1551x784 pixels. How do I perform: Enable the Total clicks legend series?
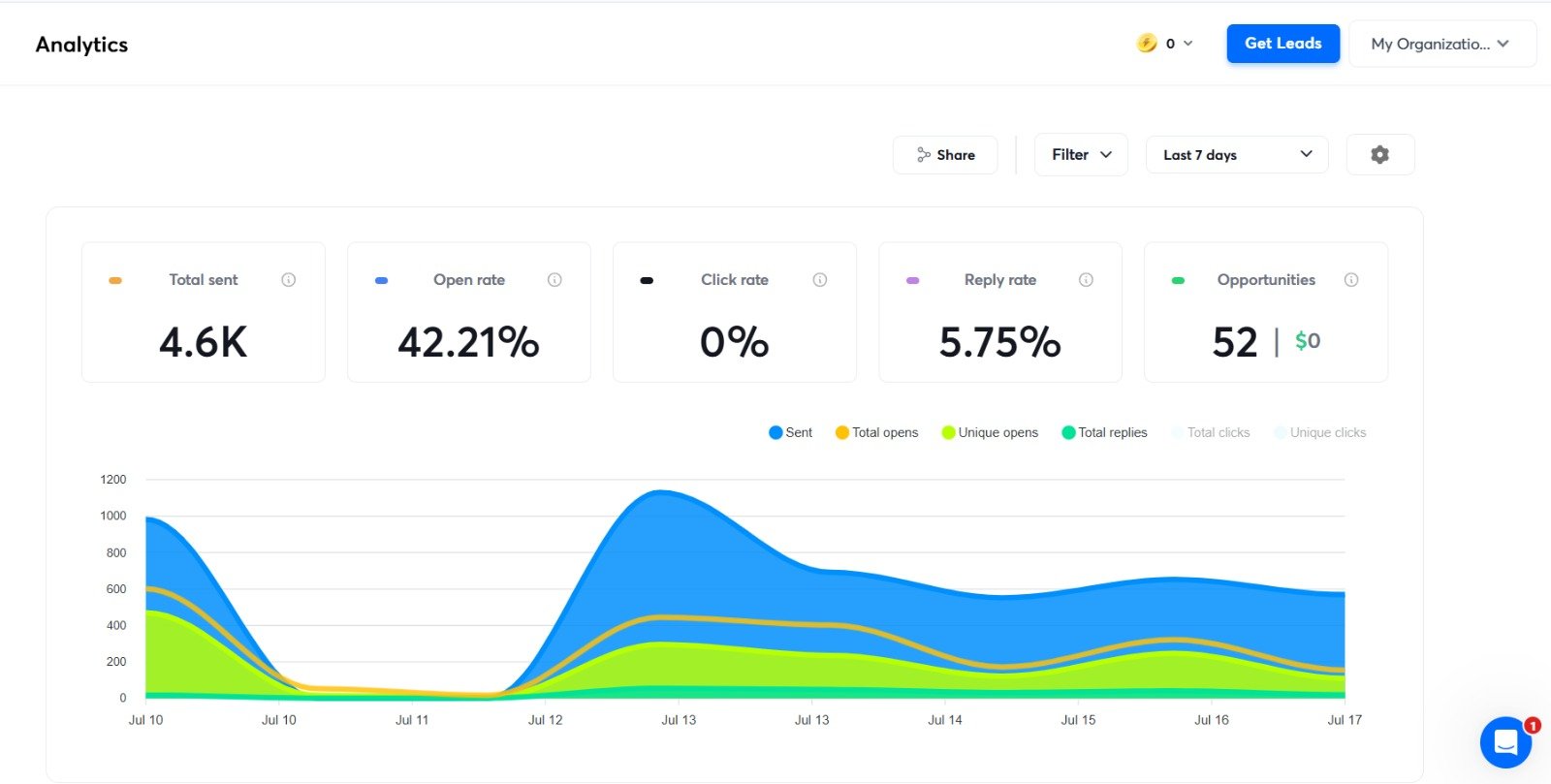click(x=1211, y=433)
